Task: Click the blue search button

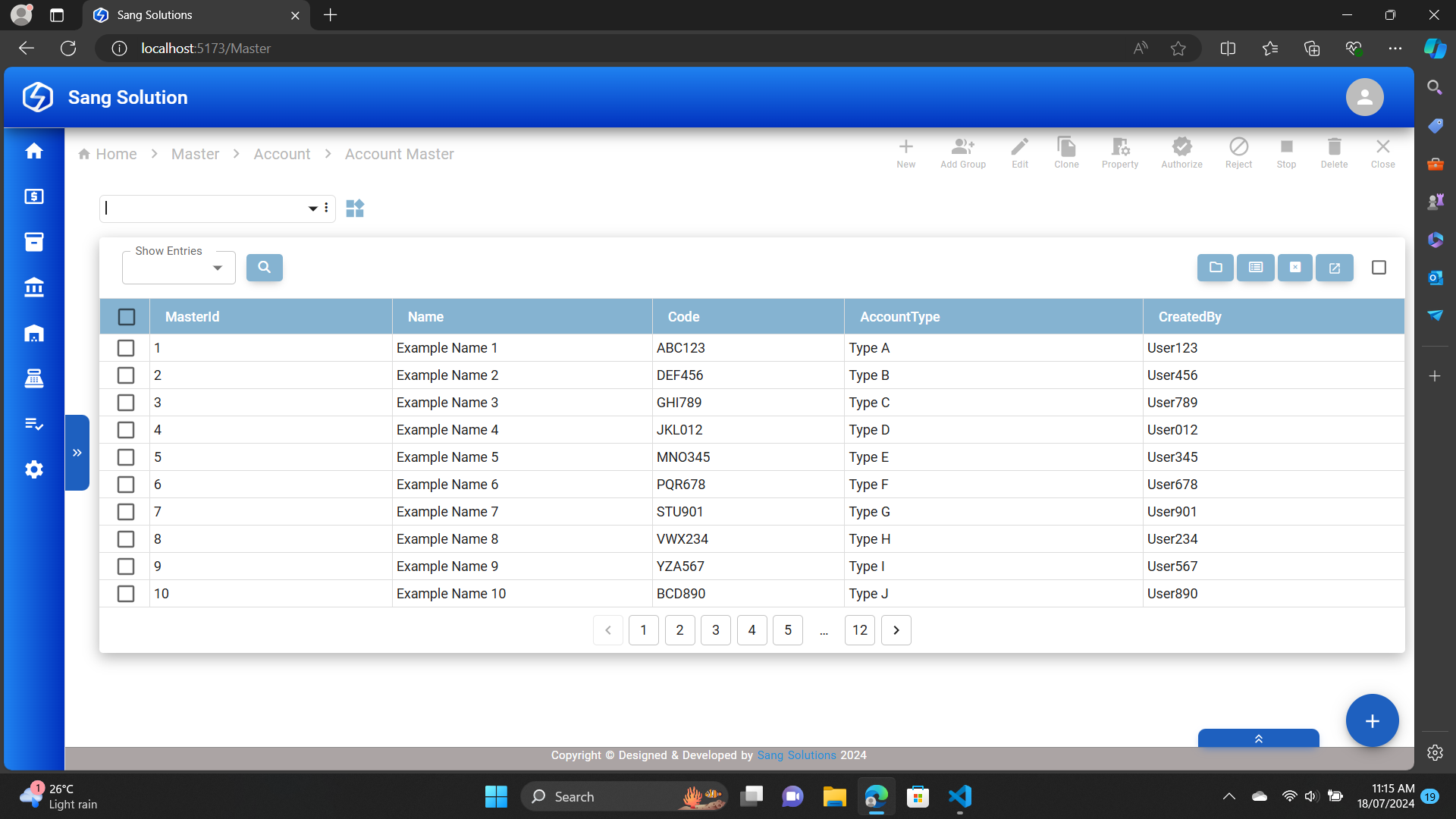Action: tap(264, 267)
